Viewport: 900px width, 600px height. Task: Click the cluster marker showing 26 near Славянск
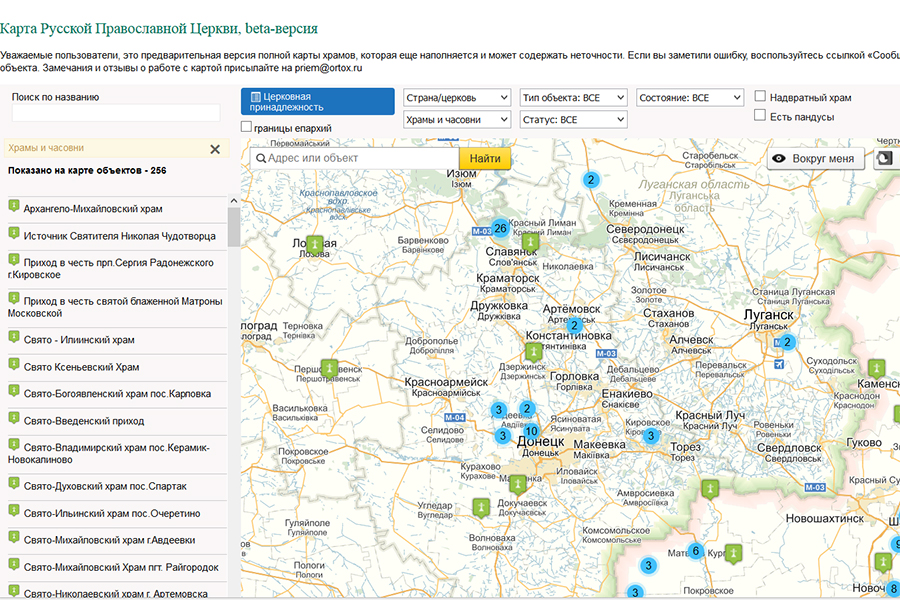(x=500, y=228)
